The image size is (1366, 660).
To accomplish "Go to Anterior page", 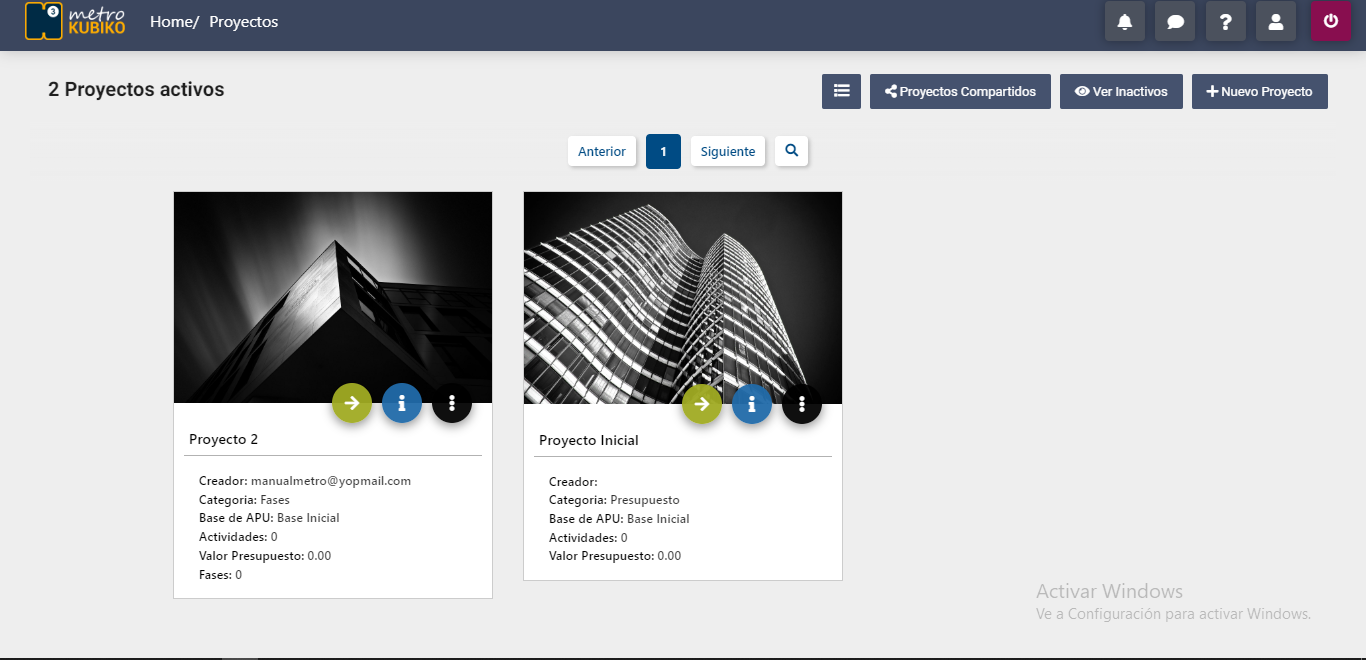I will [x=602, y=151].
